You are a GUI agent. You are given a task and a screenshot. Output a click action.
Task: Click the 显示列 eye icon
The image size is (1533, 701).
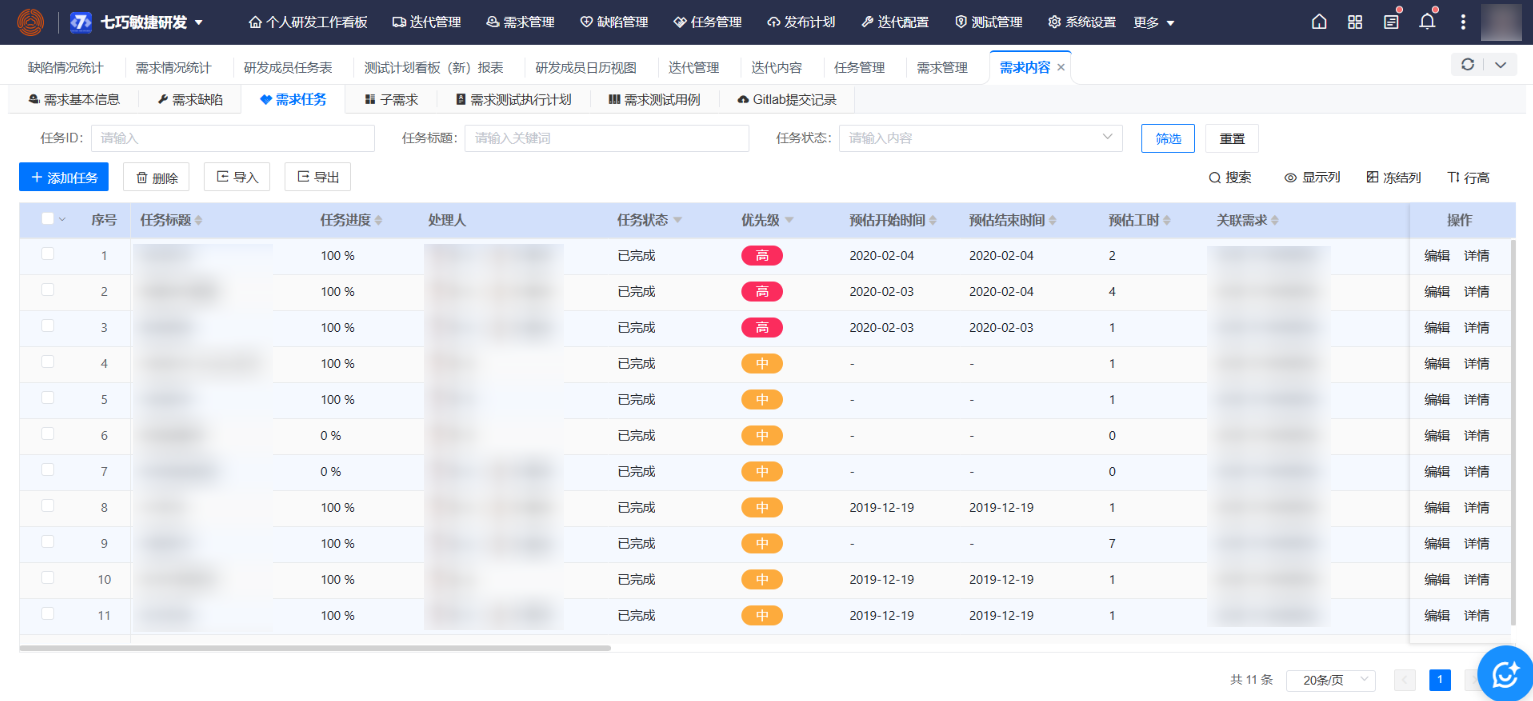[x=1290, y=178]
